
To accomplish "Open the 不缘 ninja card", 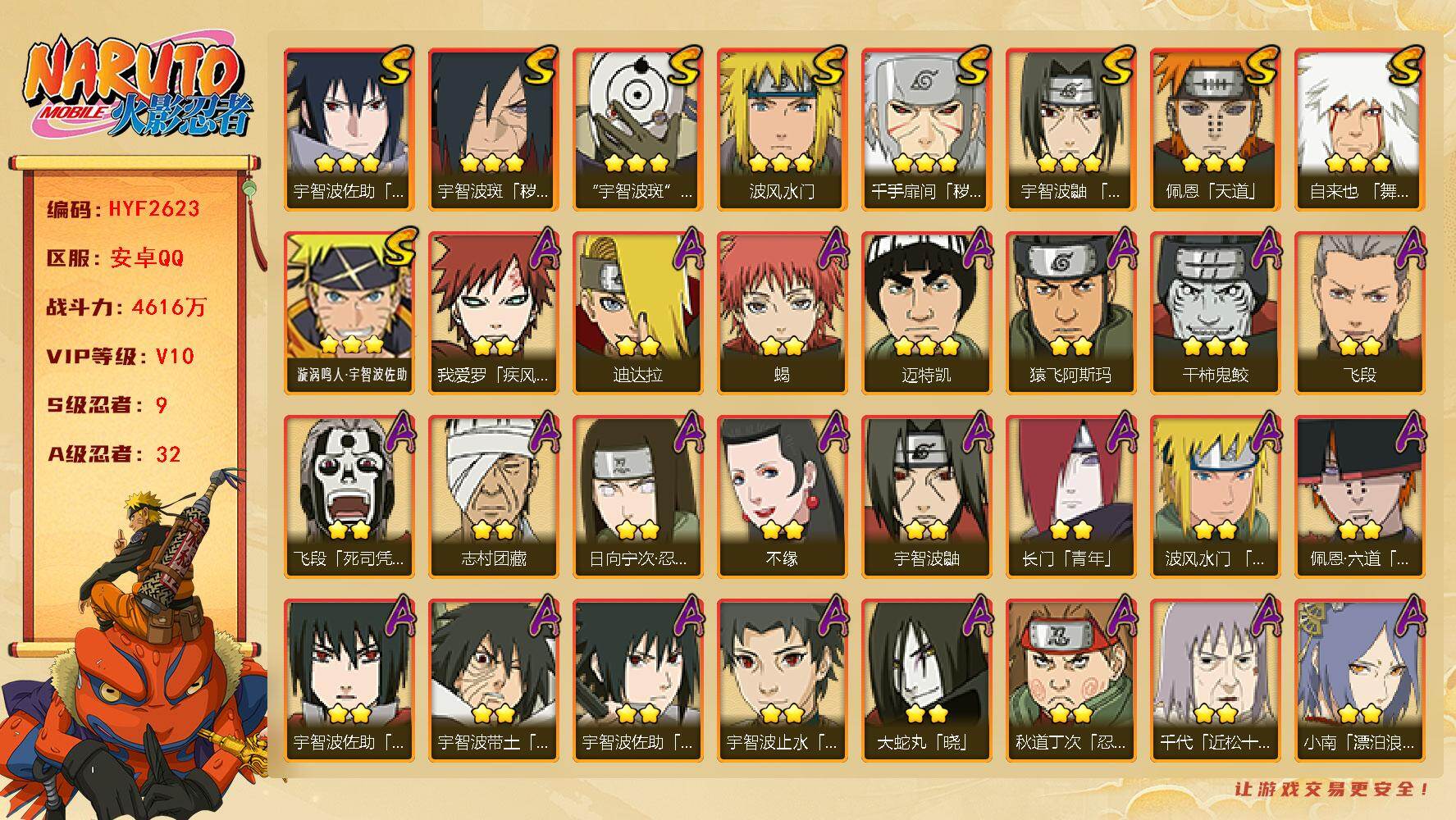I will click(x=782, y=497).
